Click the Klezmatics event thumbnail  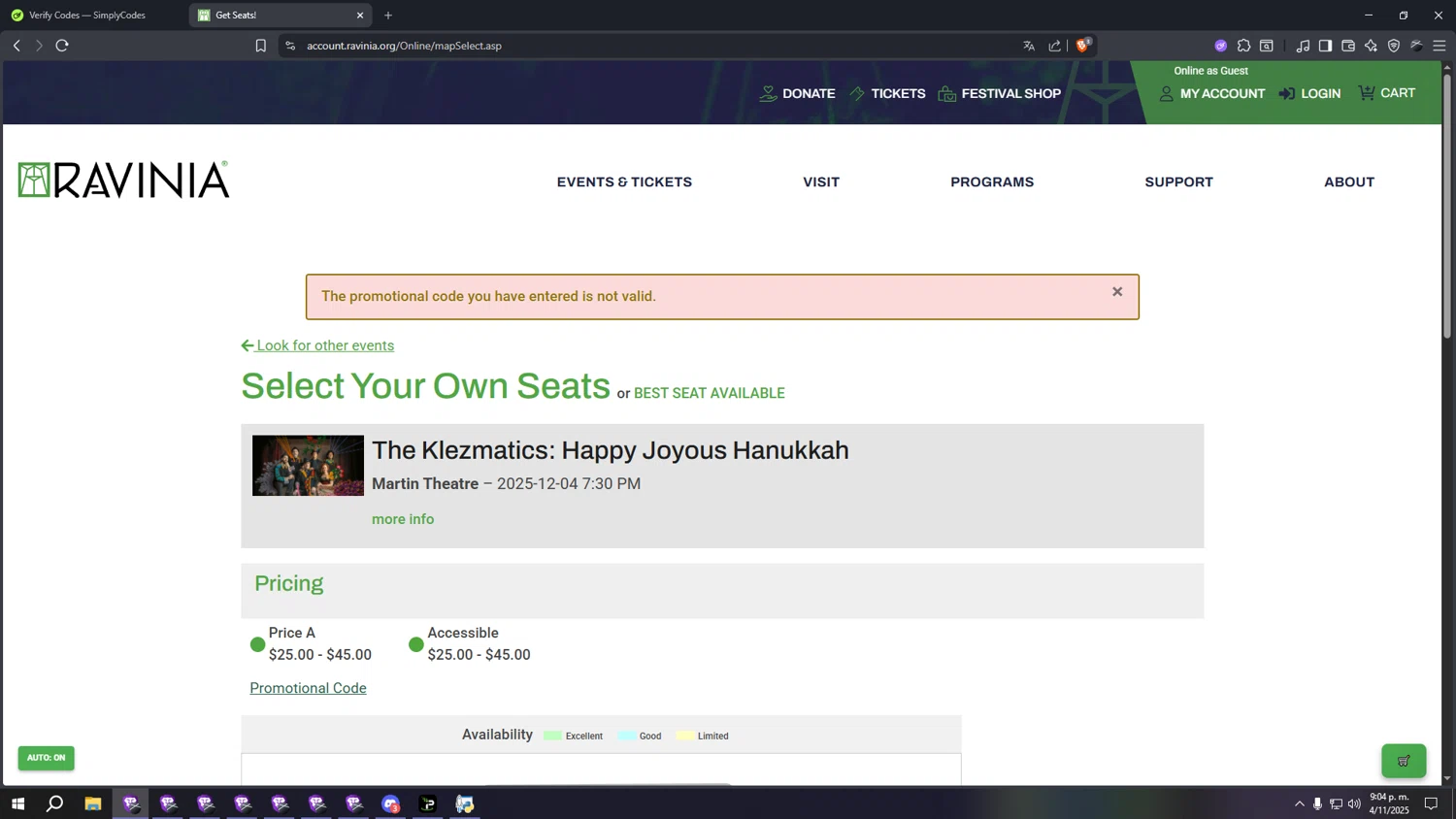tap(308, 466)
